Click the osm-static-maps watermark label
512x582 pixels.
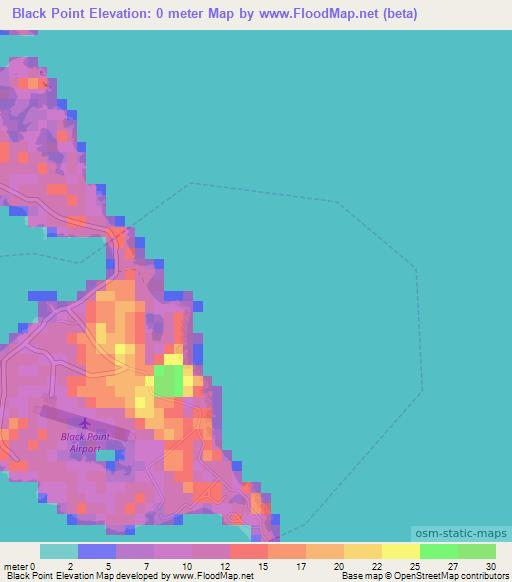(461, 533)
